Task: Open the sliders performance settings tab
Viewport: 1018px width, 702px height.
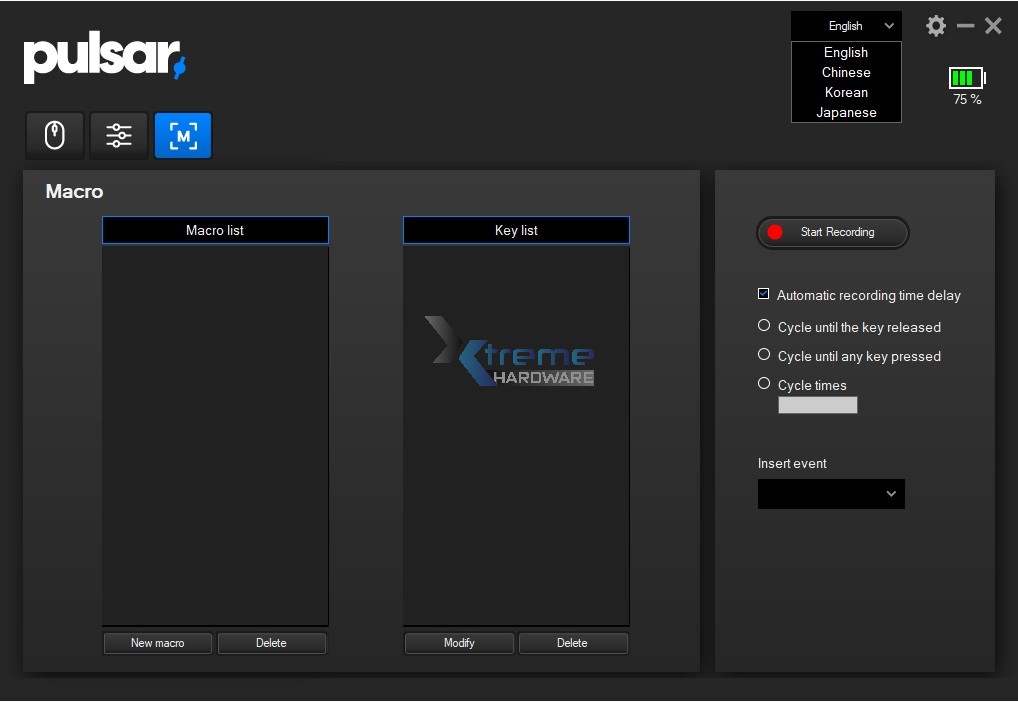Action: tap(119, 135)
